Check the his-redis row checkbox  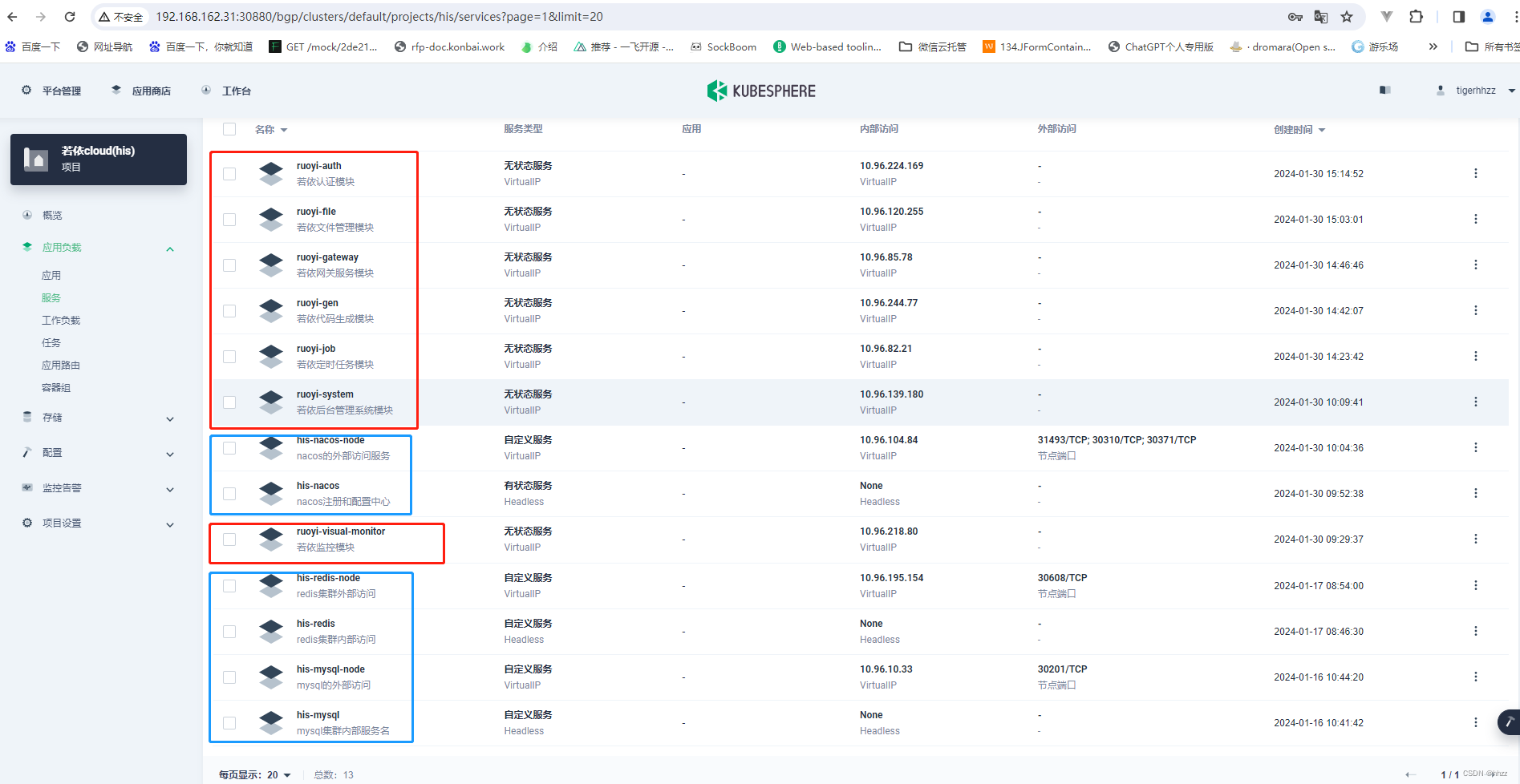229,632
